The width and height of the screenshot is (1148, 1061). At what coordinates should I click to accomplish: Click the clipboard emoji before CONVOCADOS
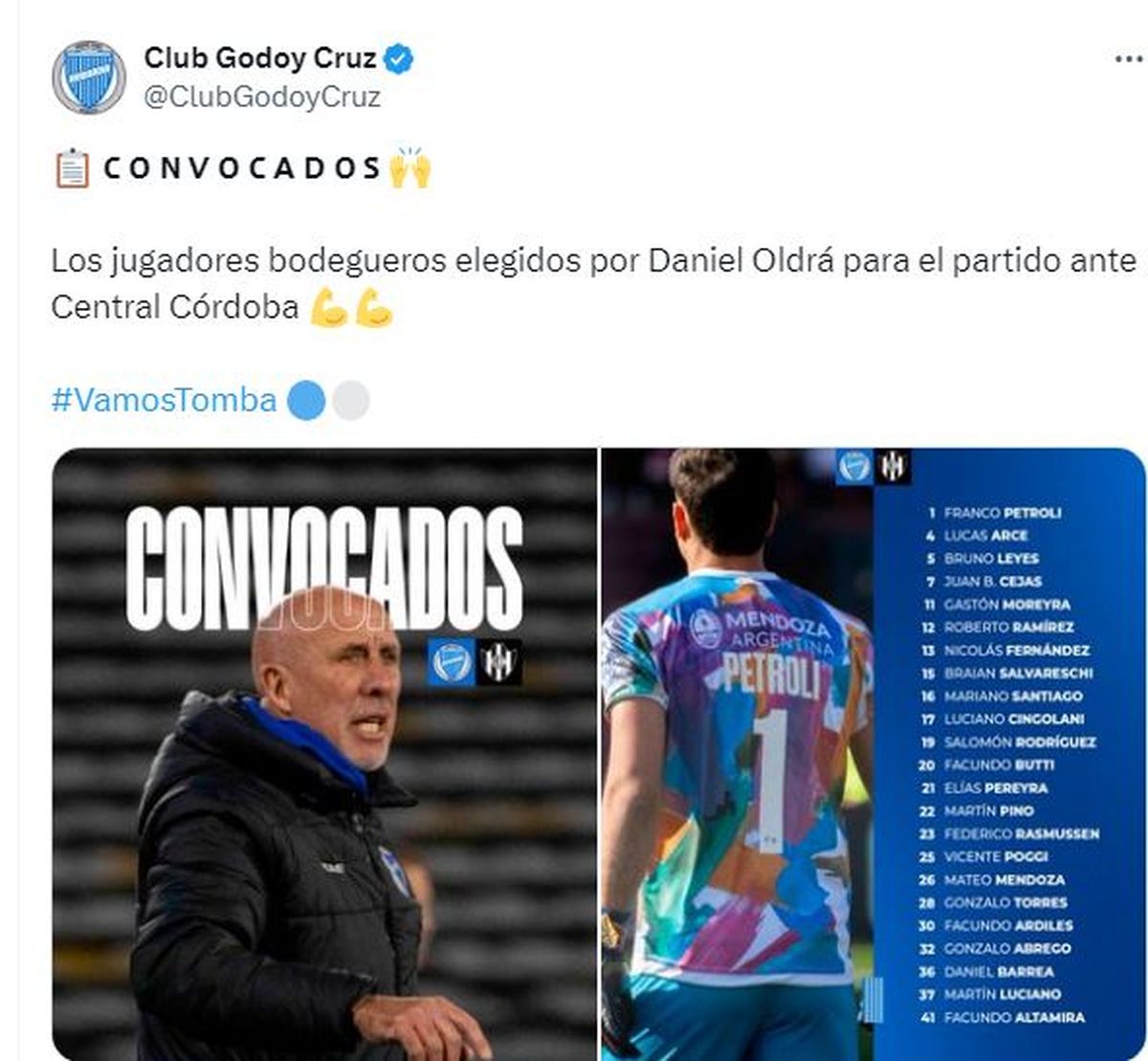pyautogui.click(x=72, y=168)
